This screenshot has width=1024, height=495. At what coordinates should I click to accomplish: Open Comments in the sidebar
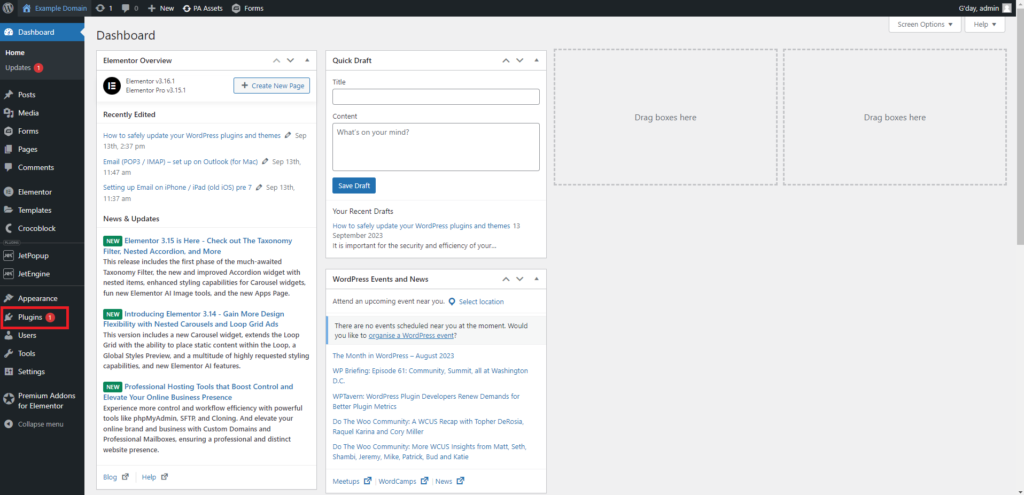coord(42,167)
